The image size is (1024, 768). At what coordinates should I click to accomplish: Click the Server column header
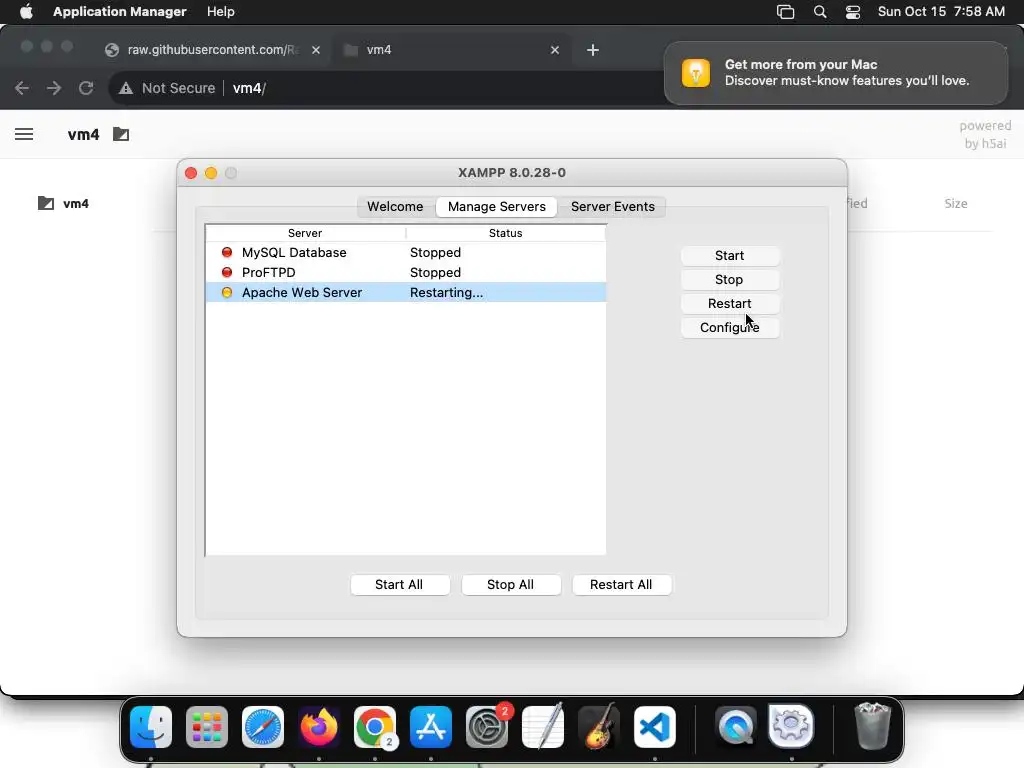click(305, 233)
